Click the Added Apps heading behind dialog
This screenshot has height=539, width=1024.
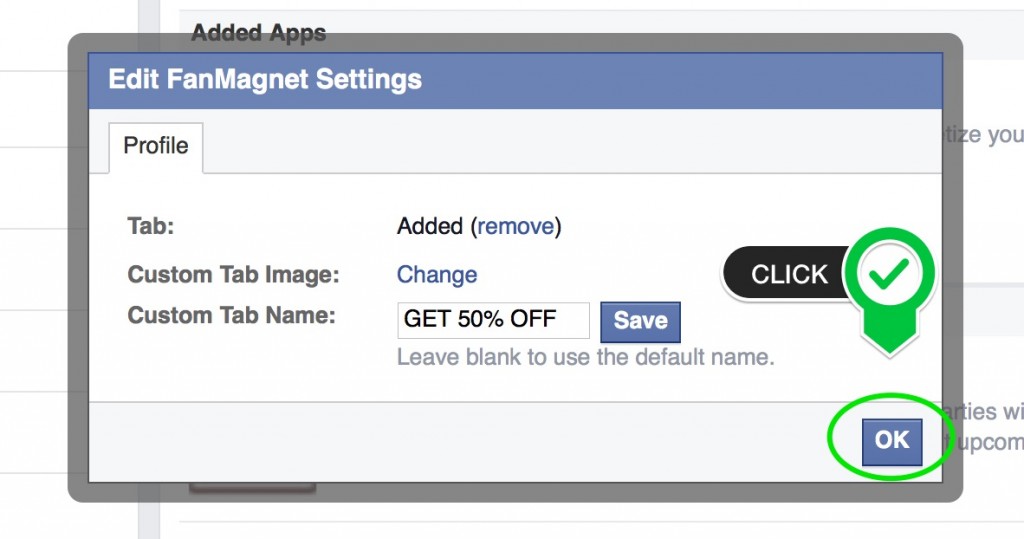[259, 32]
